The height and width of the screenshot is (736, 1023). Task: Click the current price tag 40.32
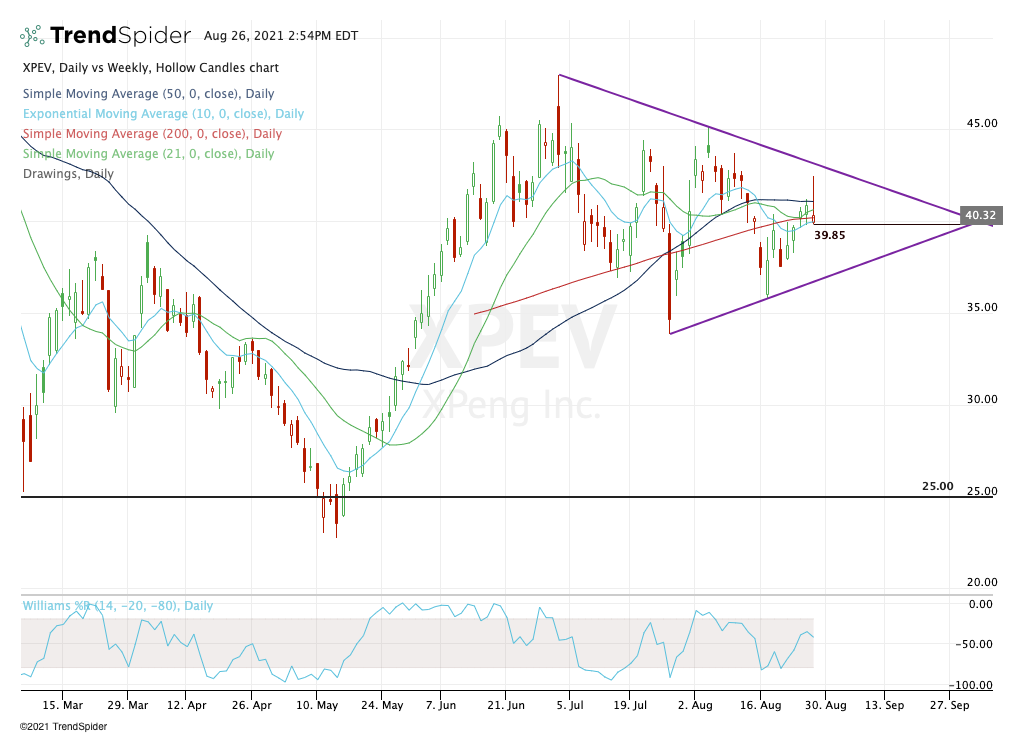[980, 215]
